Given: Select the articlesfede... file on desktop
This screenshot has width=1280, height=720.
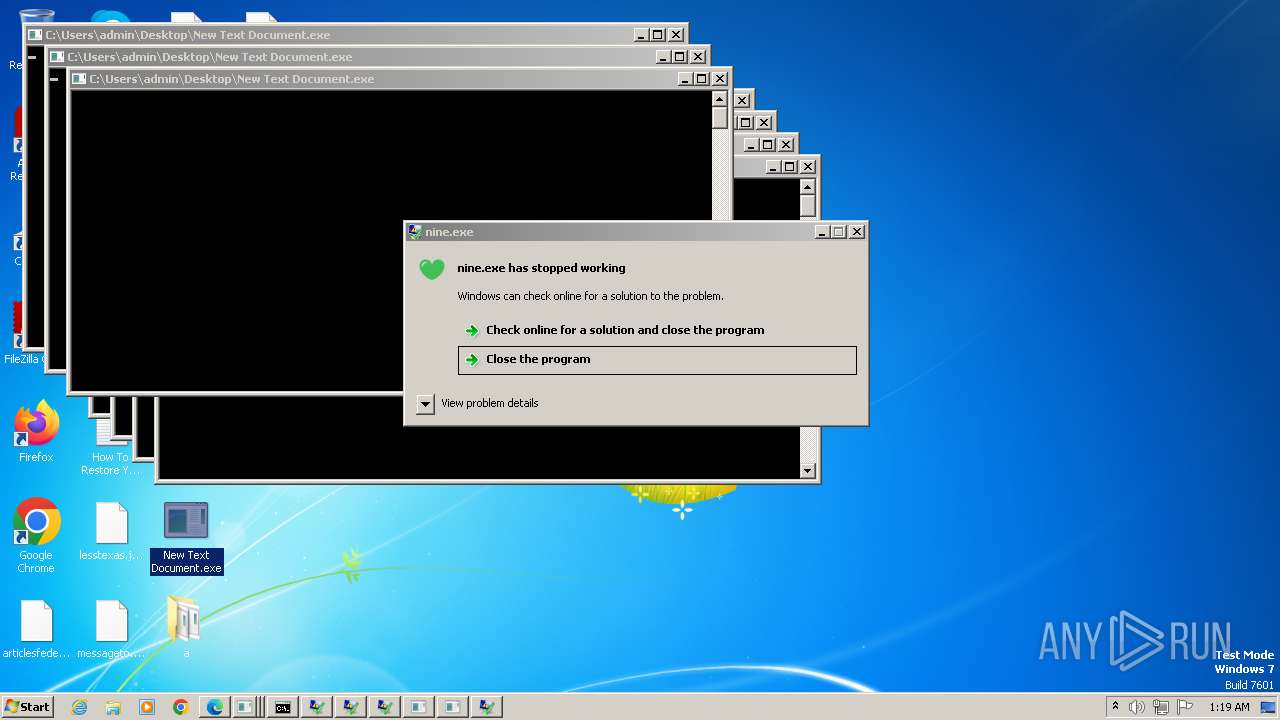Looking at the screenshot, I should 36,629.
